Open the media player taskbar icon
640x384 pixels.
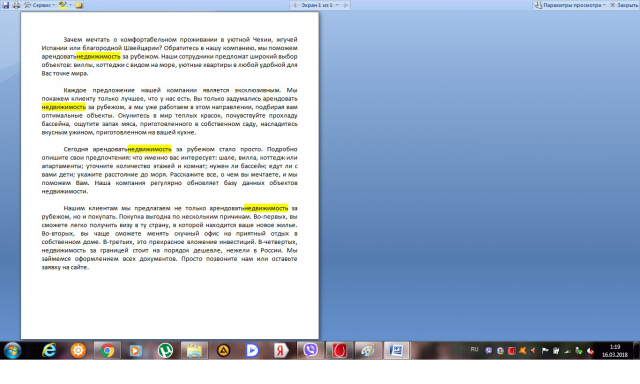pyautogui.click(x=136, y=351)
